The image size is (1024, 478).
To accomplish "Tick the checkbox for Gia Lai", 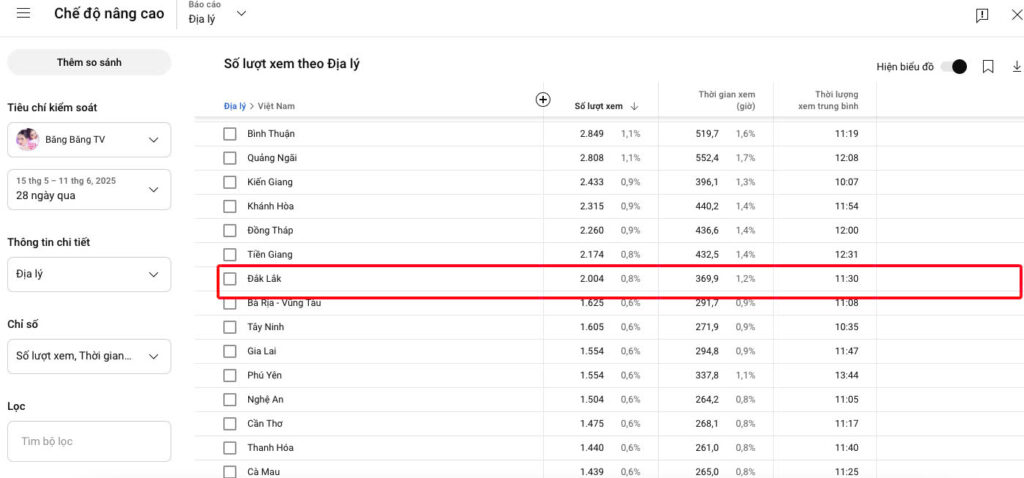I will click(230, 351).
